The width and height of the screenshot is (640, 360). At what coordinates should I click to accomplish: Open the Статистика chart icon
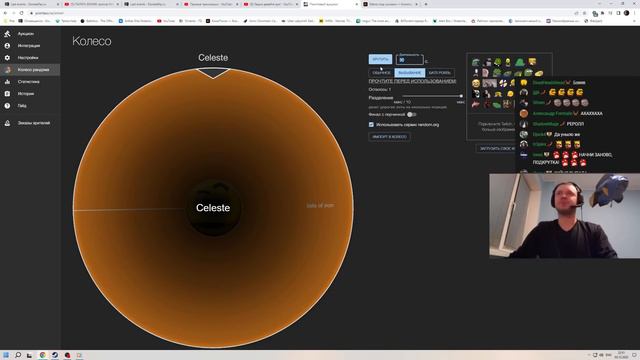[7, 82]
